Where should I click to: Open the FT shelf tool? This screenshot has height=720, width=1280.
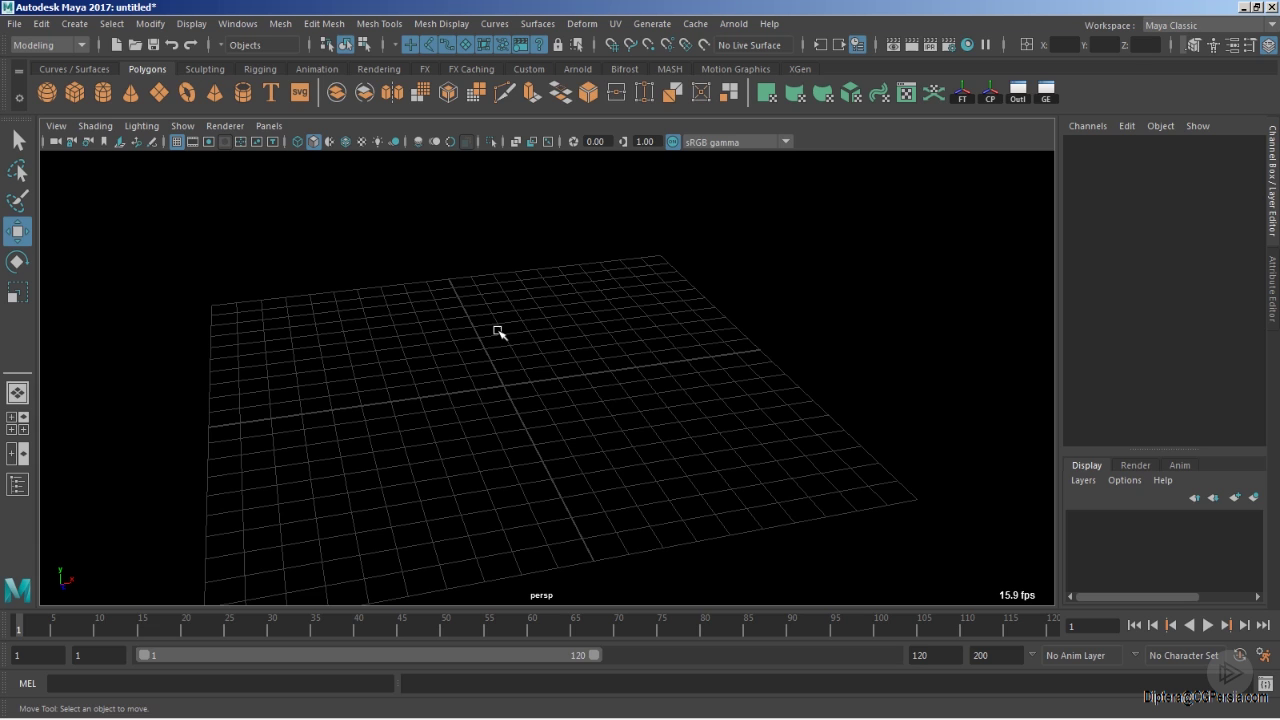[962, 93]
